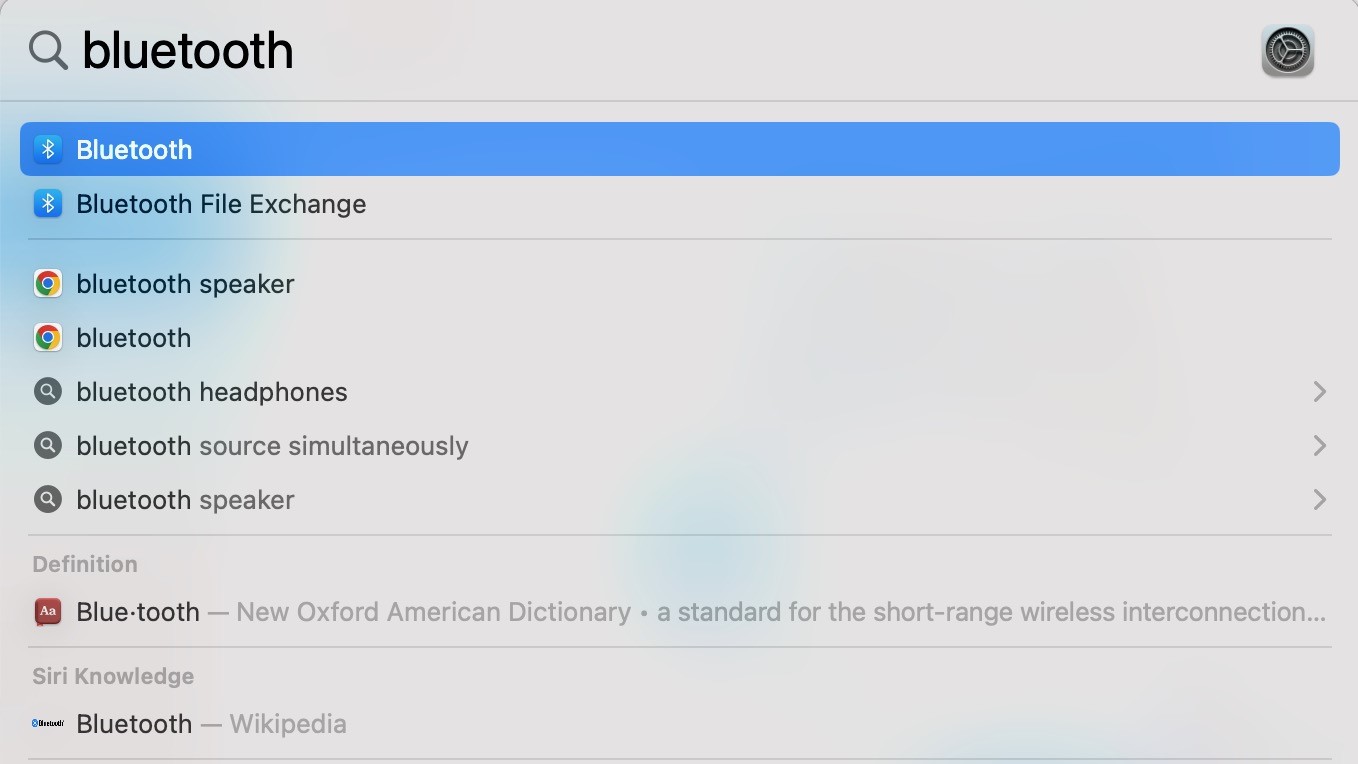1358x764 pixels.
Task: Click the Dictionary icon next to Blue·tooth
Action: (x=48, y=612)
